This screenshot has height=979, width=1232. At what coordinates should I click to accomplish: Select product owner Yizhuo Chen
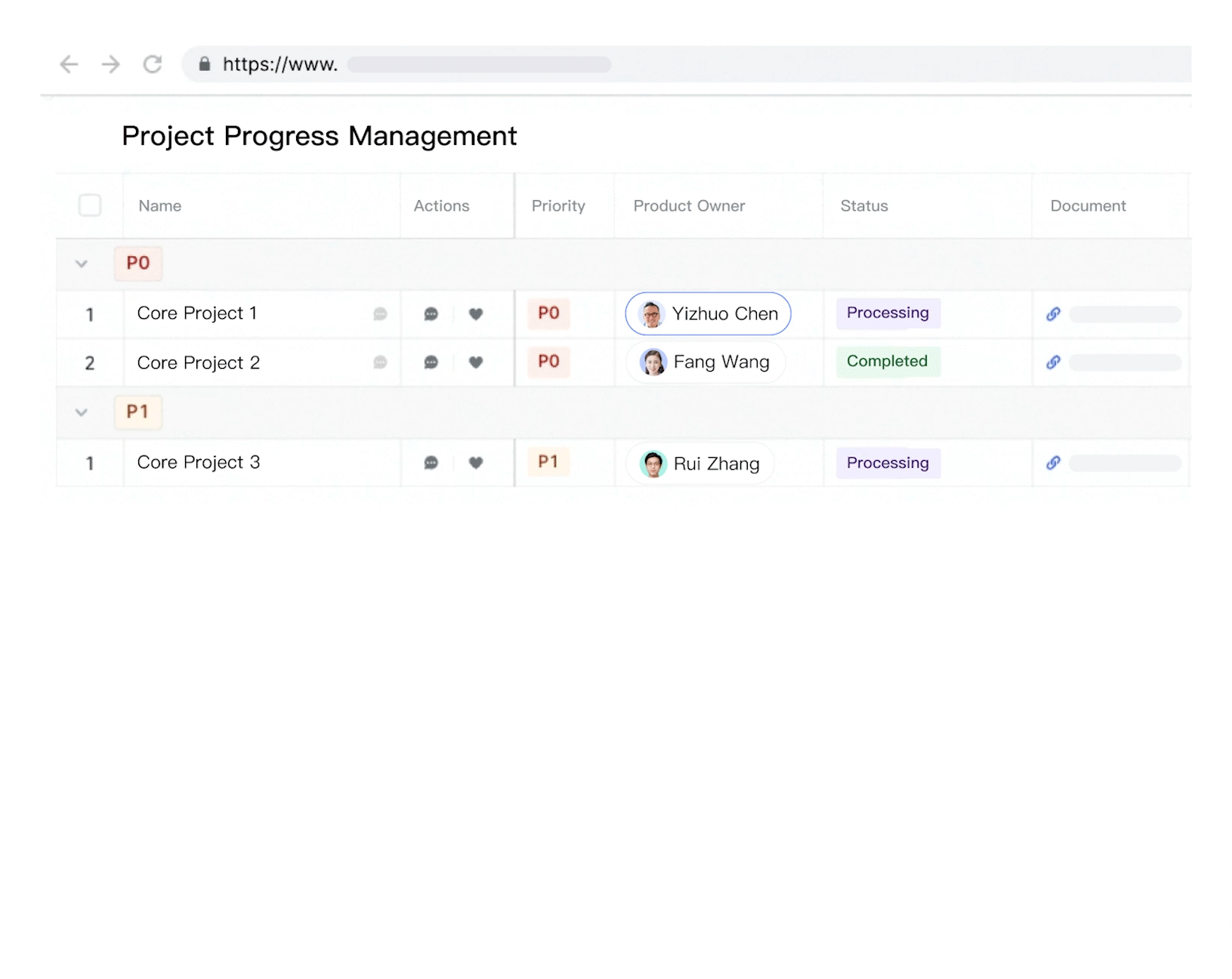coord(708,314)
